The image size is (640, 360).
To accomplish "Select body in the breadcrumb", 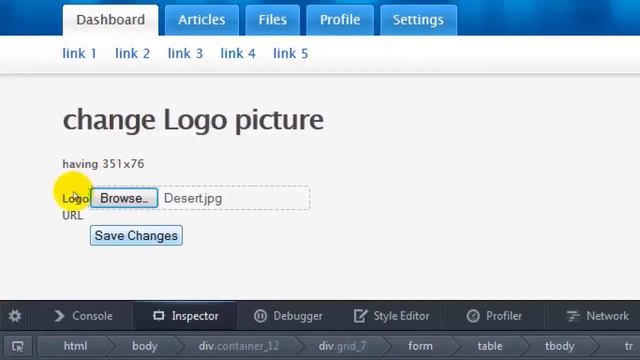I will 145,346.
